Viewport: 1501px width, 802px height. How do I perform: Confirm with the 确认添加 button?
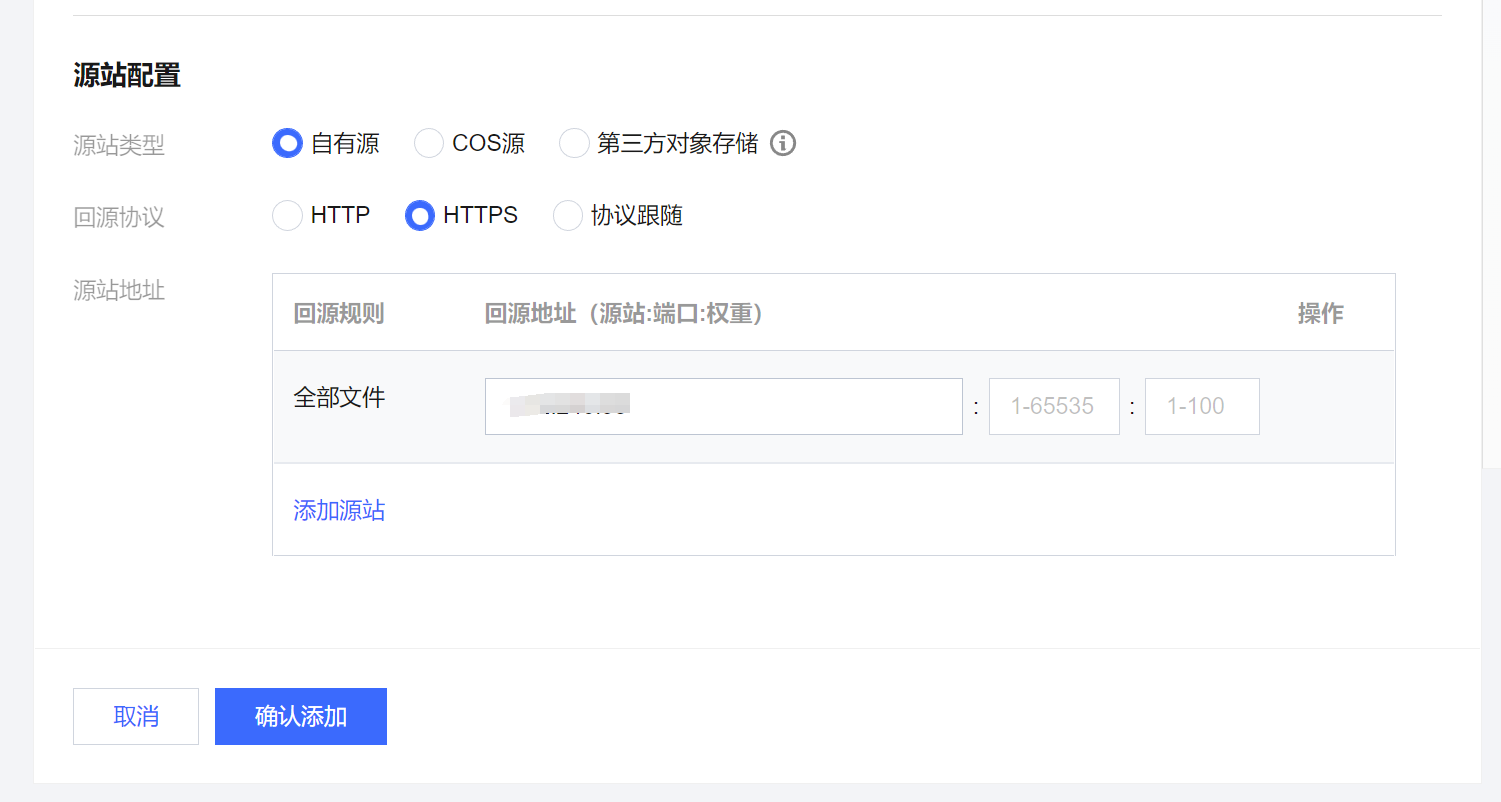tap(300, 716)
